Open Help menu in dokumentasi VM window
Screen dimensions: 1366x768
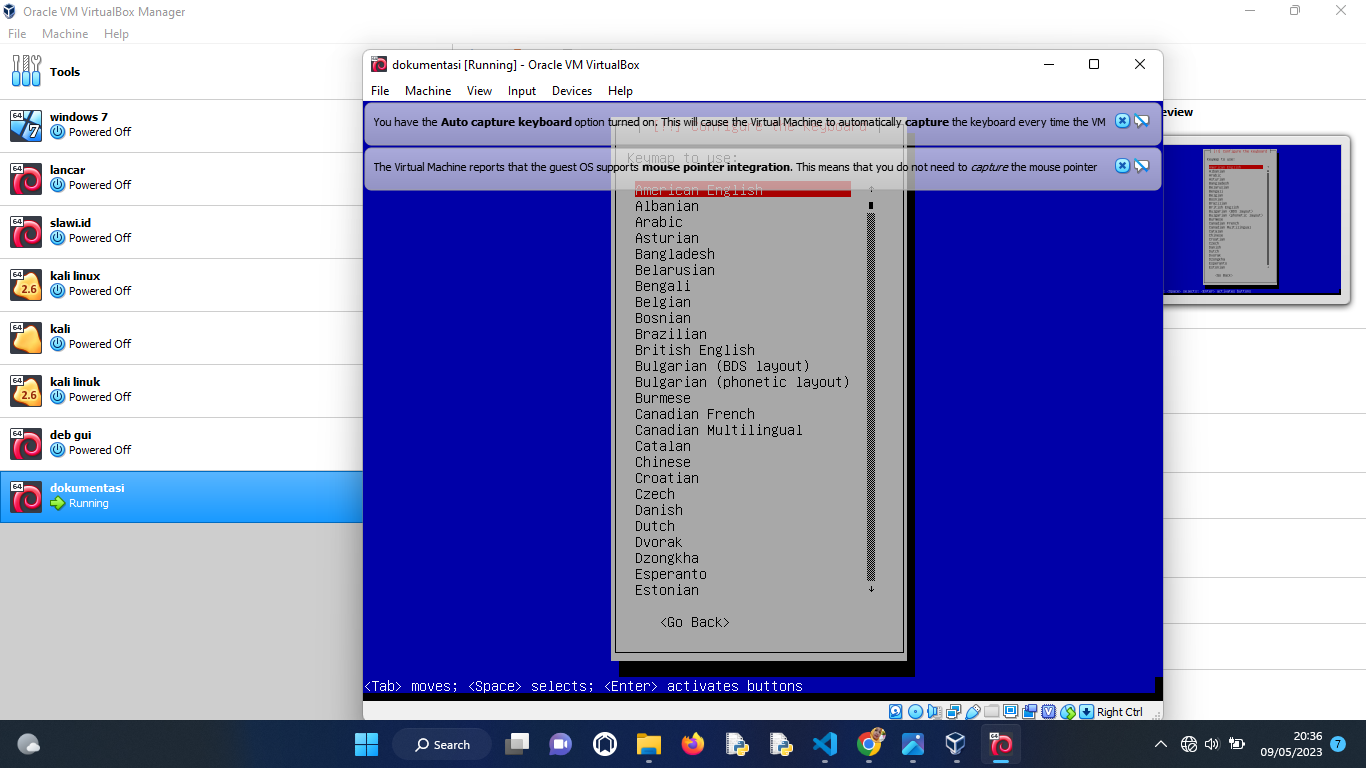point(620,91)
